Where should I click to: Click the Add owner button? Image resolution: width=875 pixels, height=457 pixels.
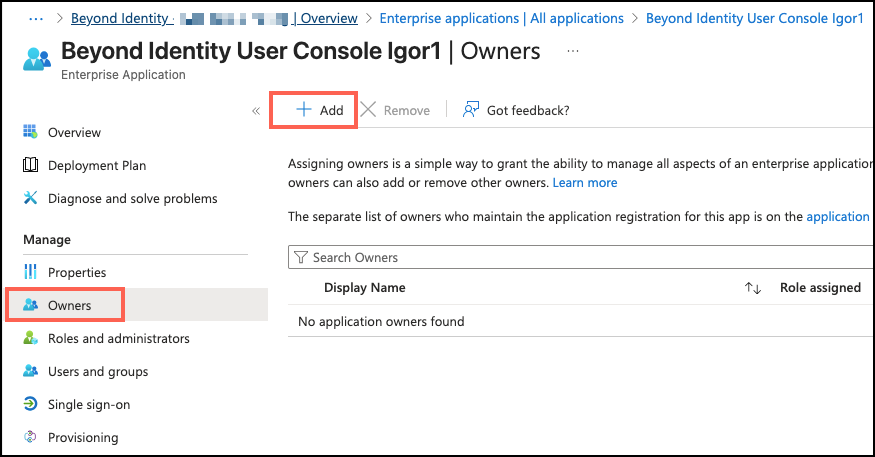(x=319, y=110)
